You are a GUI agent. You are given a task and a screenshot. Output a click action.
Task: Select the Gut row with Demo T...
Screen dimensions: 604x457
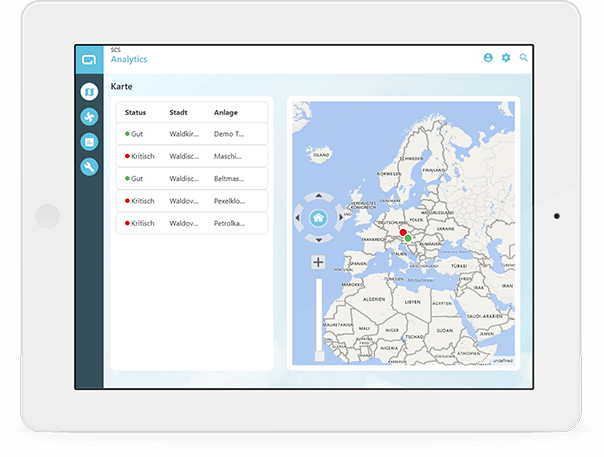click(192, 134)
